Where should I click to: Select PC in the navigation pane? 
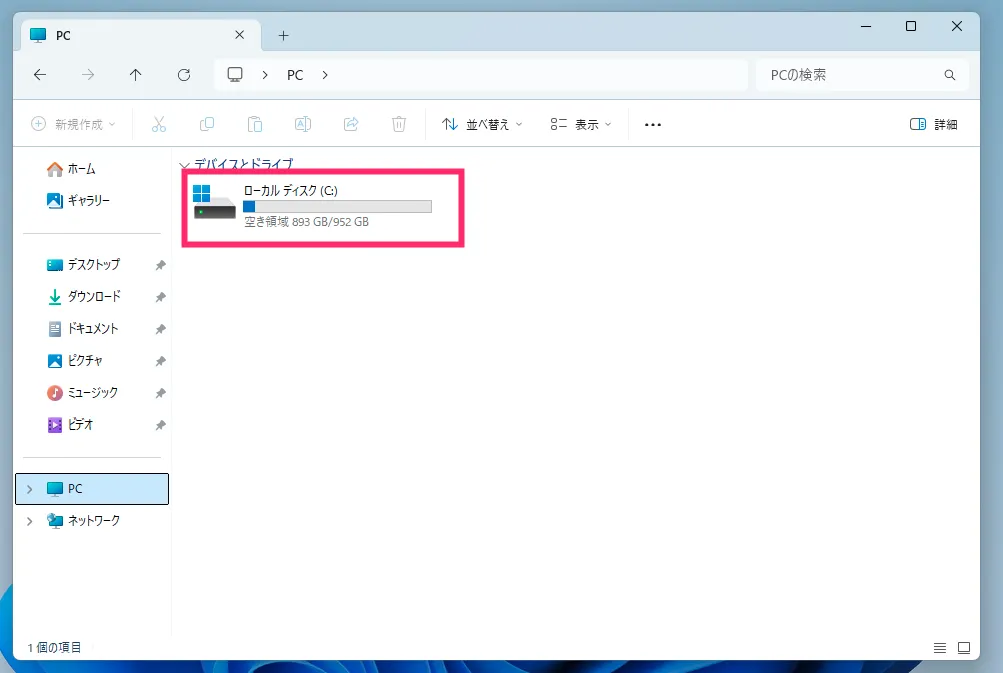pyautogui.click(x=92, y=489)
